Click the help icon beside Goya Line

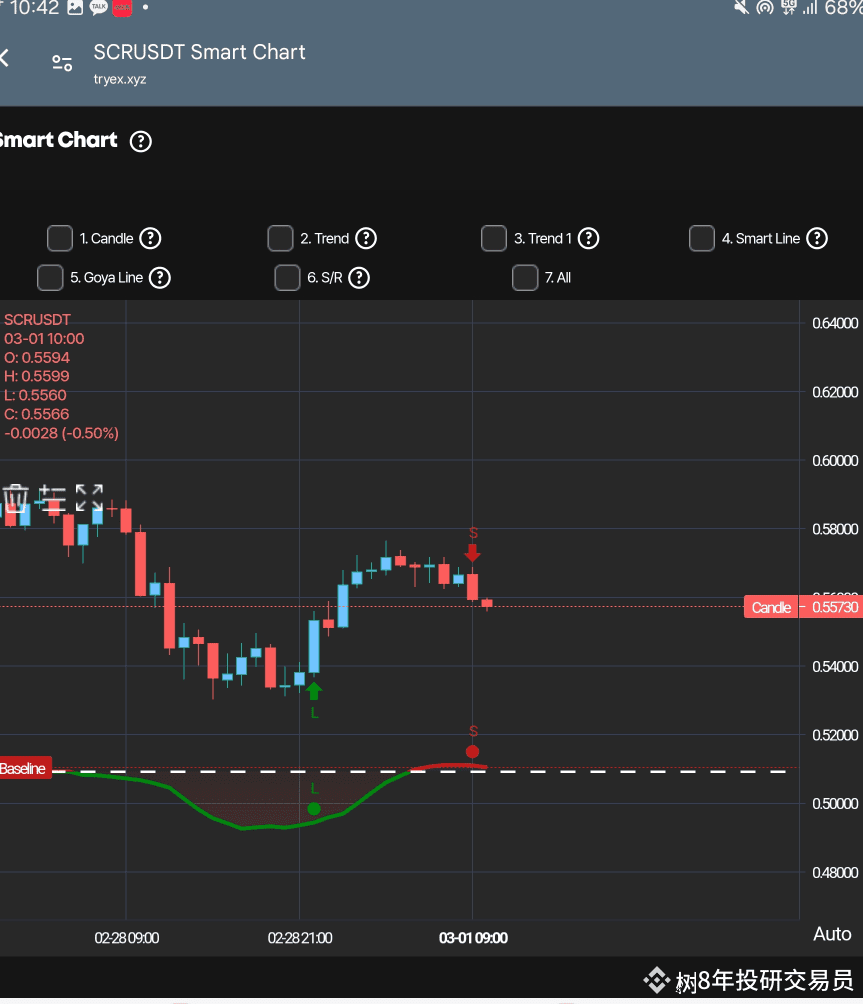point(159,278)
